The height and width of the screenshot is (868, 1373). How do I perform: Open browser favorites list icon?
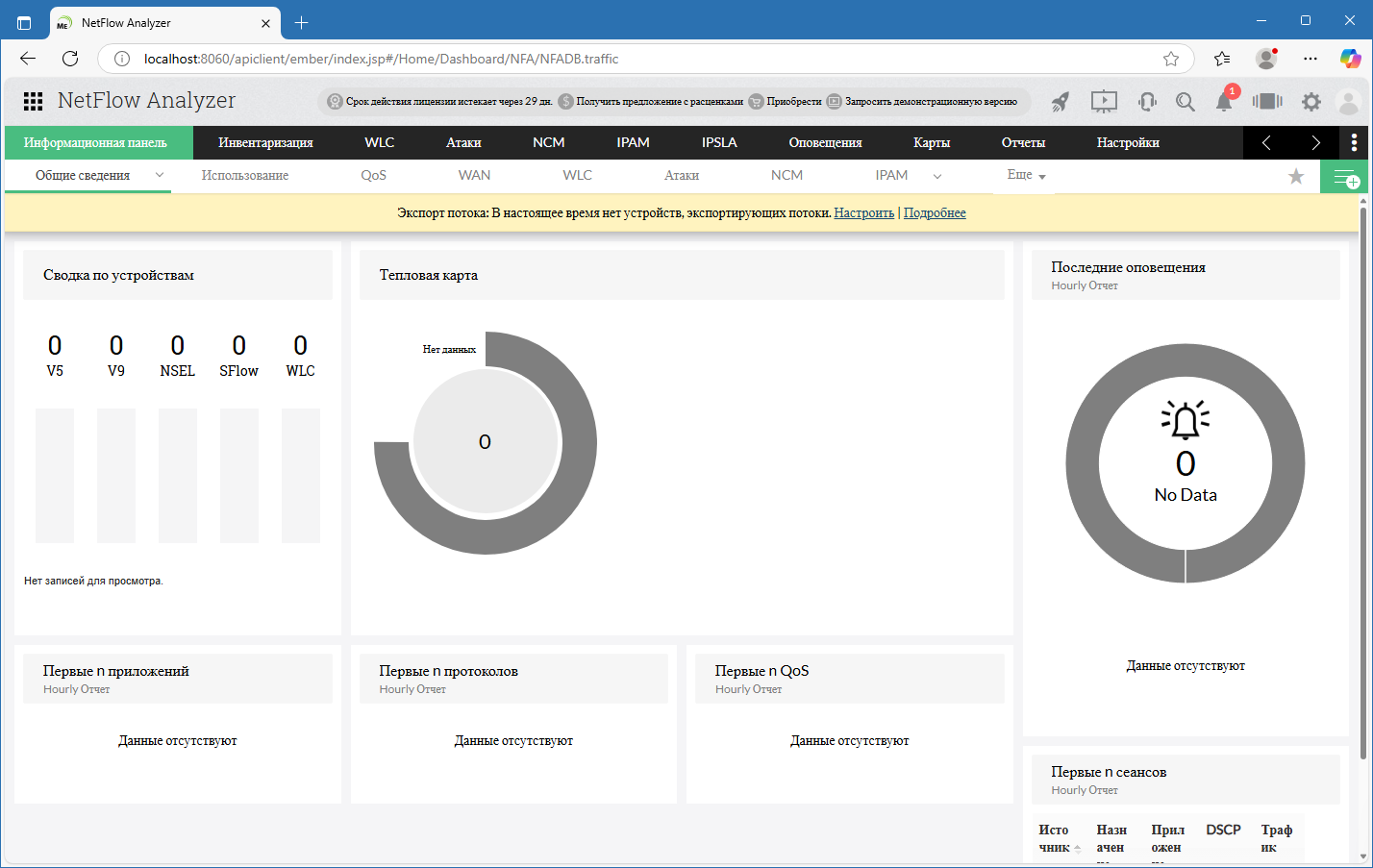(1222, 59)
